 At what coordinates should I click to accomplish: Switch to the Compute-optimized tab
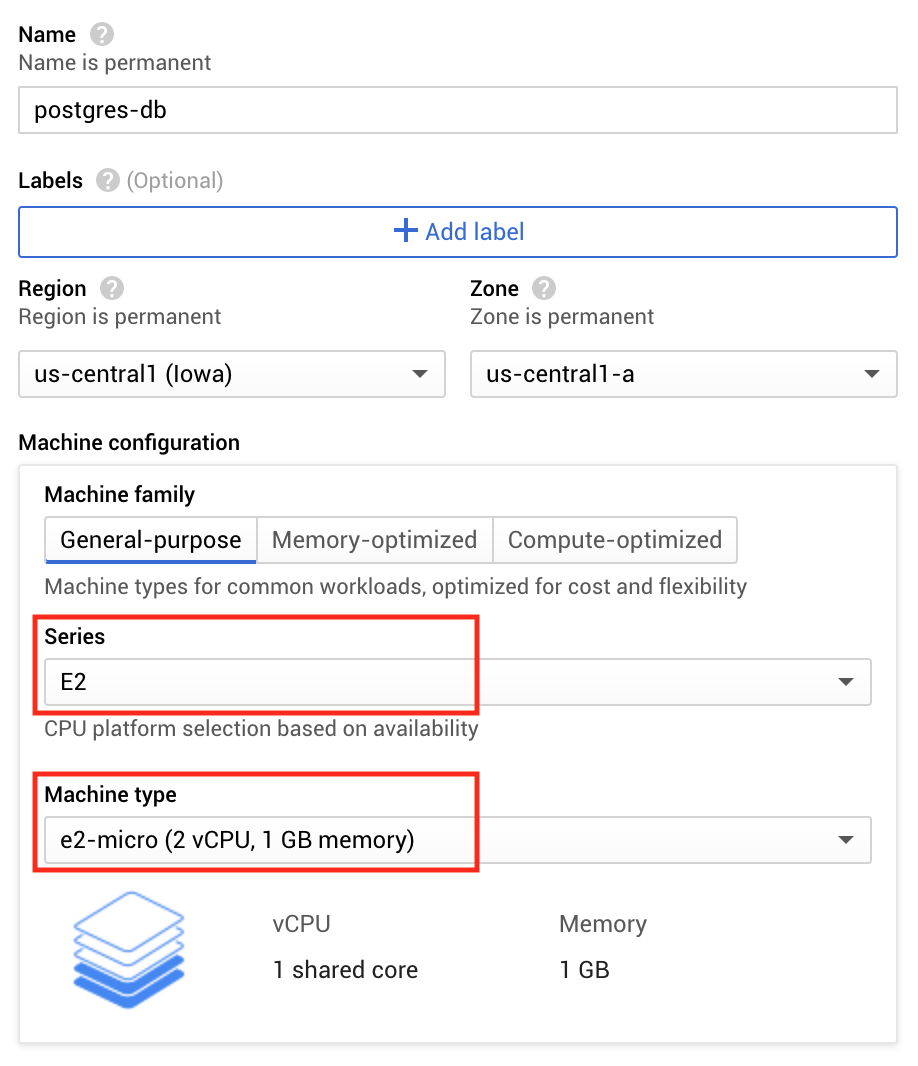click(x=615, y=540)
